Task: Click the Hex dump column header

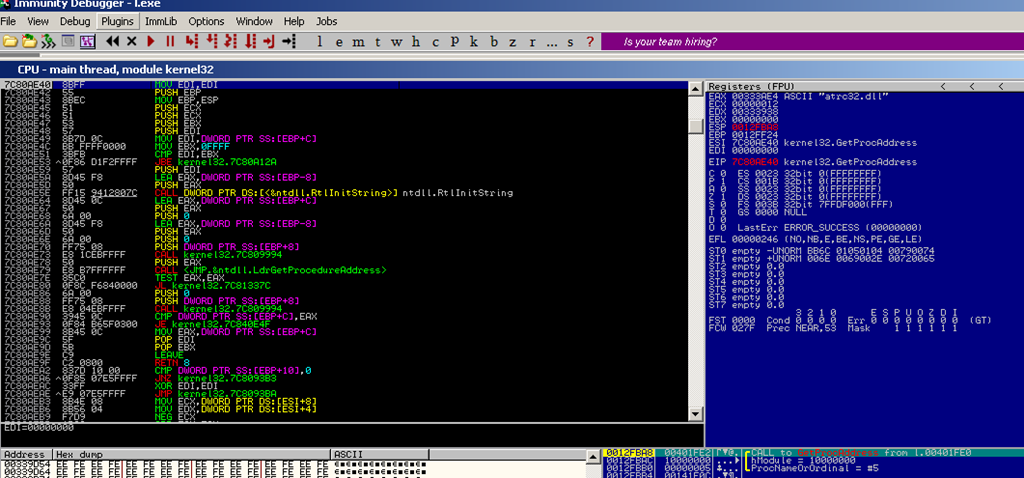Action: [80, 453]
